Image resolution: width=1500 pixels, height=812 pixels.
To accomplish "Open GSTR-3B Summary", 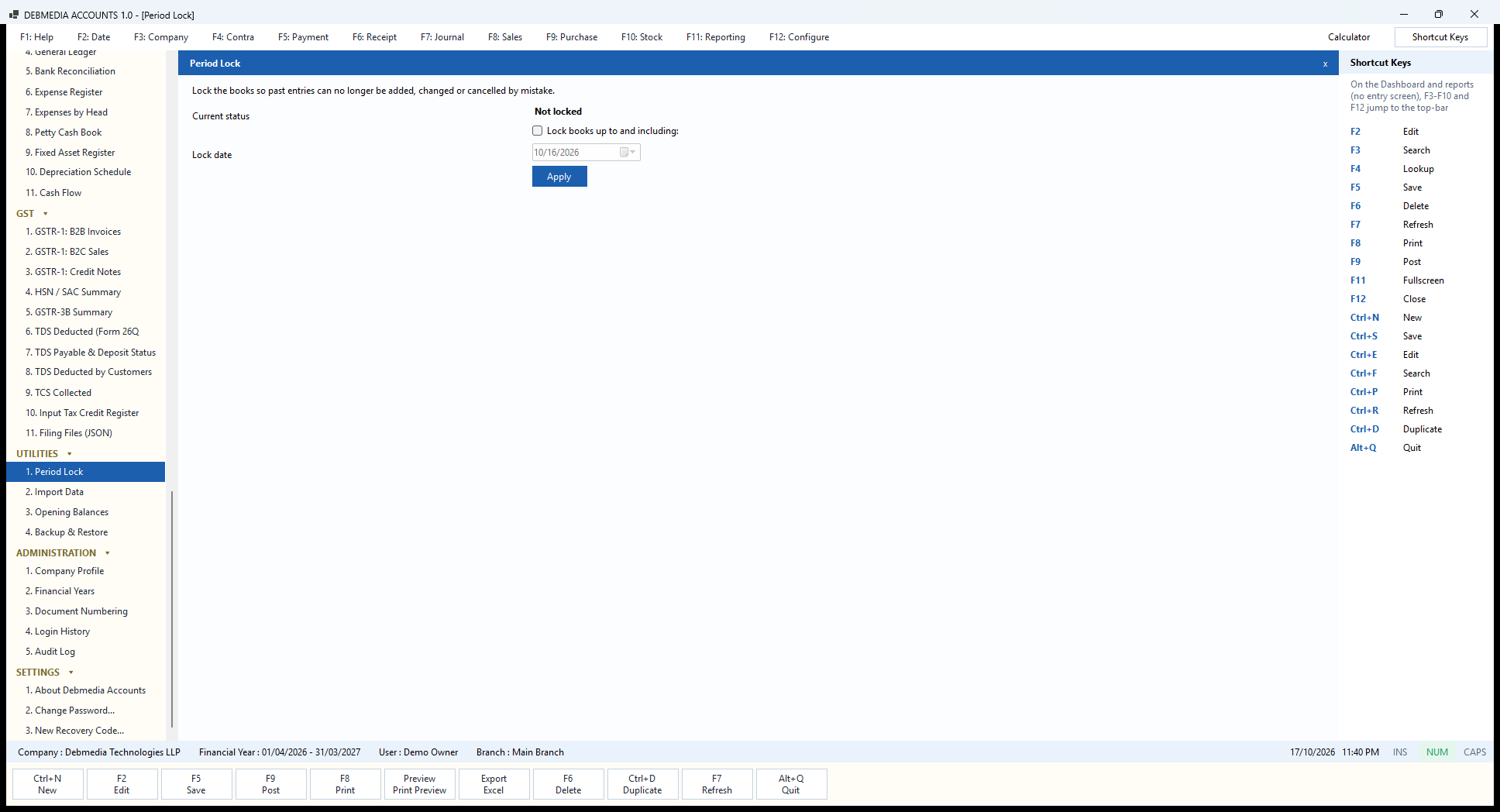I will click(85, 312).
